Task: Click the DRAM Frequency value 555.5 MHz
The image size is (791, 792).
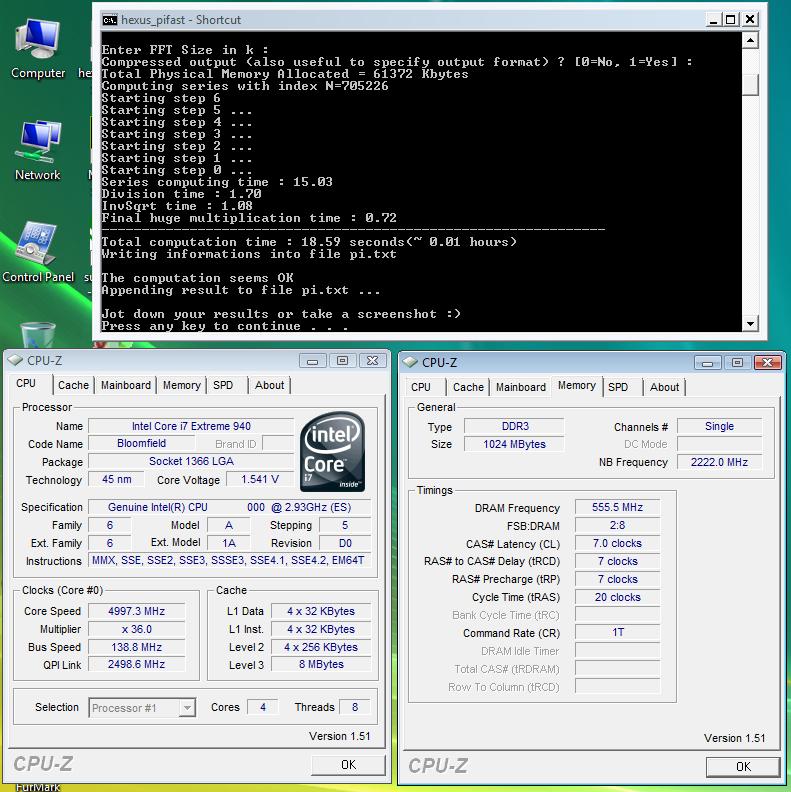Action: coord(617,508)
